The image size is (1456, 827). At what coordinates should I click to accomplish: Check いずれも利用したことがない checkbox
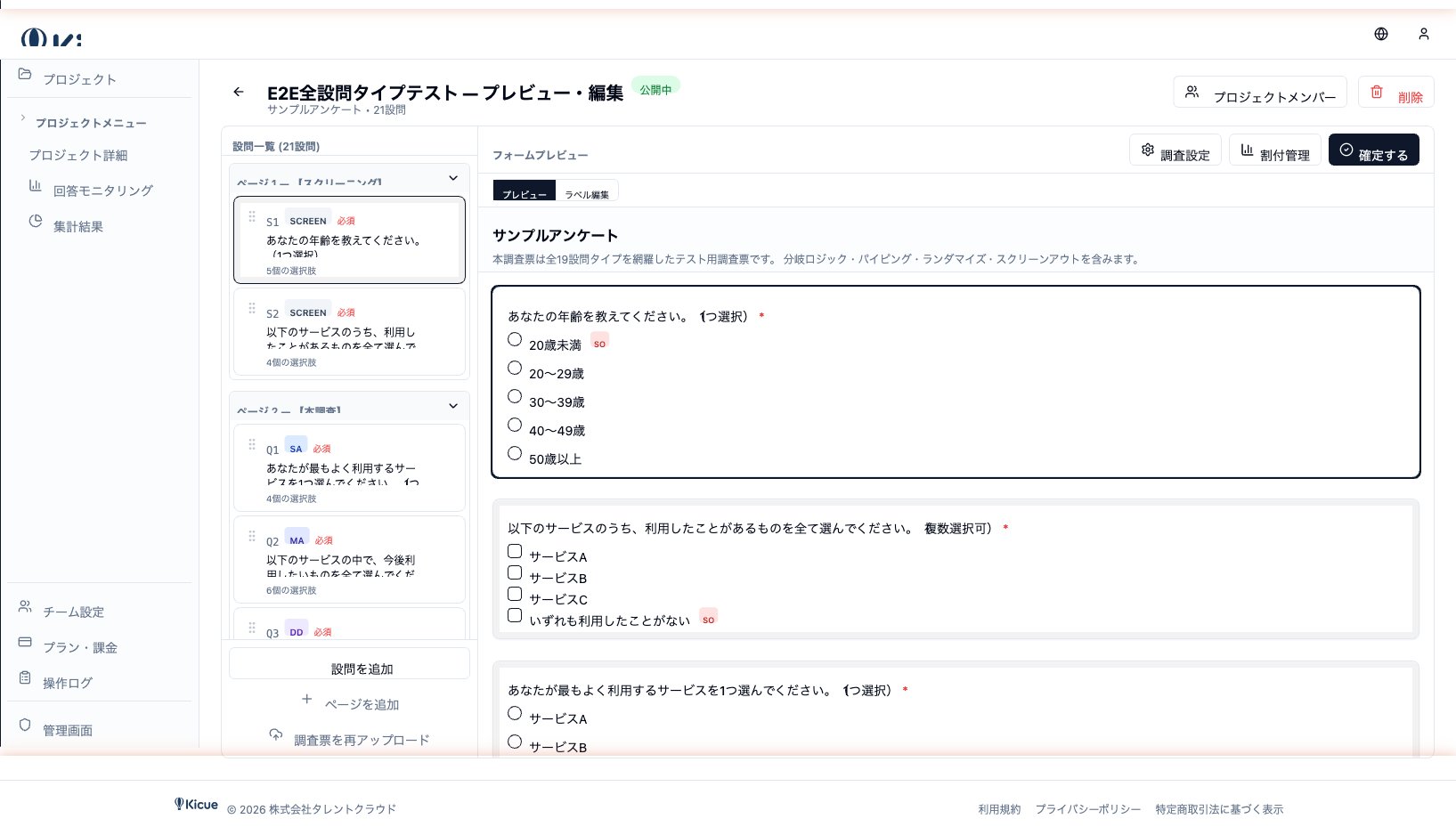tap(515, 616)
